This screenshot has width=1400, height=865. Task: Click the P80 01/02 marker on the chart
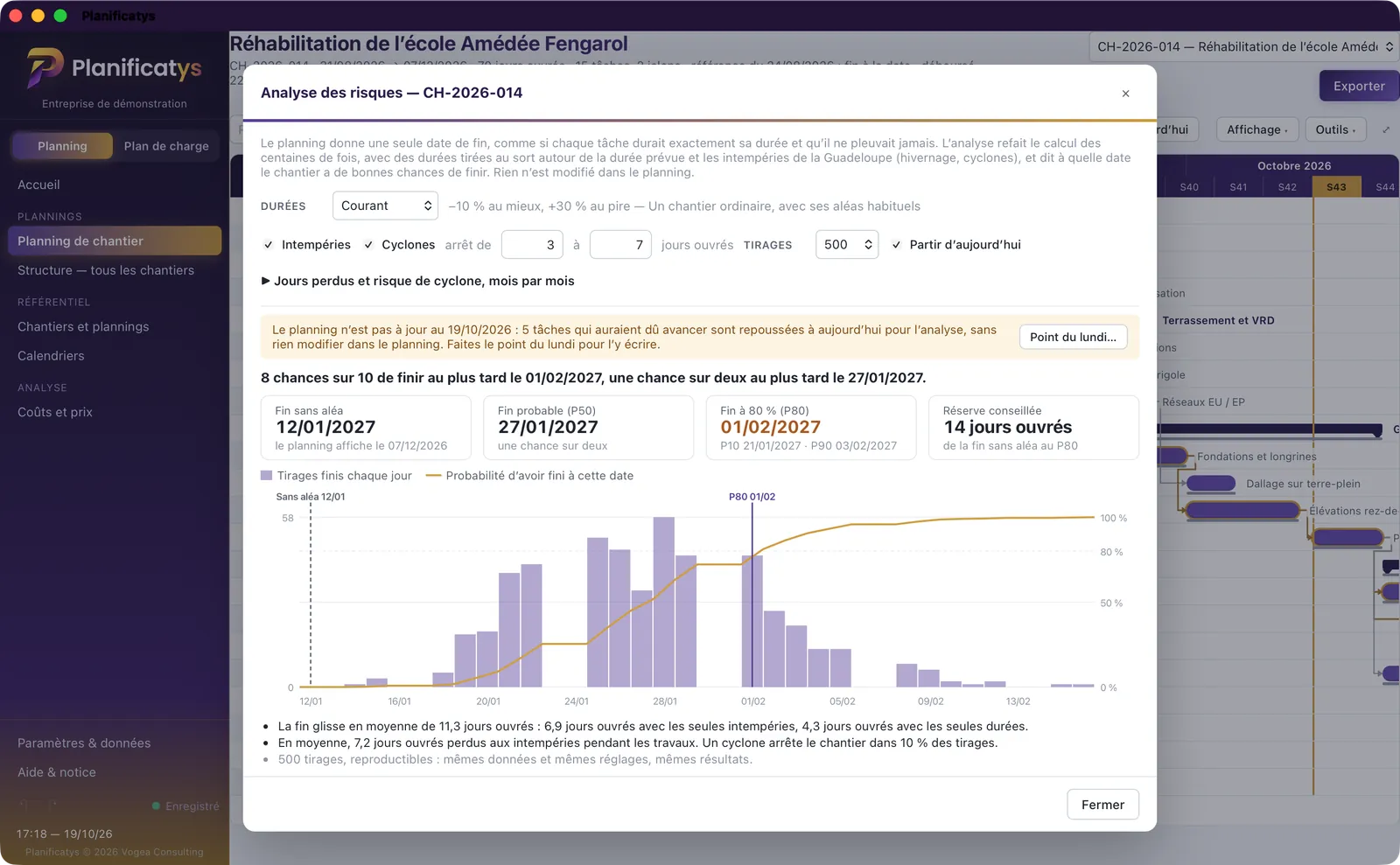point(752,497)
